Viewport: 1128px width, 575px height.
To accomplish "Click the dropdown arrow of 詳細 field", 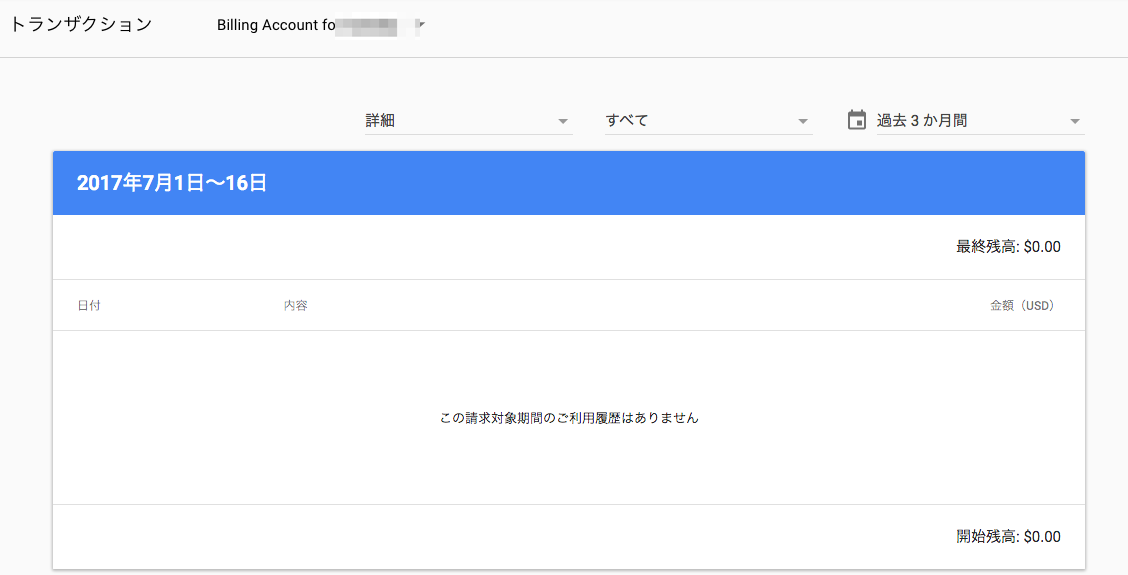I will (563, 121).
